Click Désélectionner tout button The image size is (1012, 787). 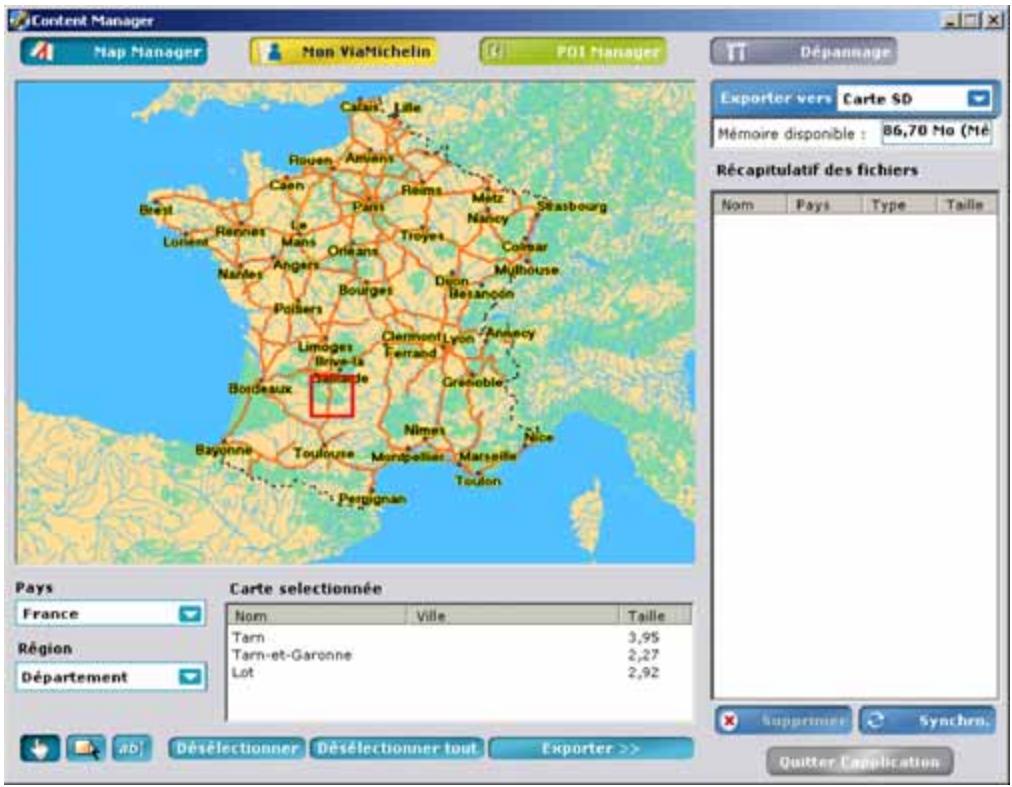click(397, 749)
